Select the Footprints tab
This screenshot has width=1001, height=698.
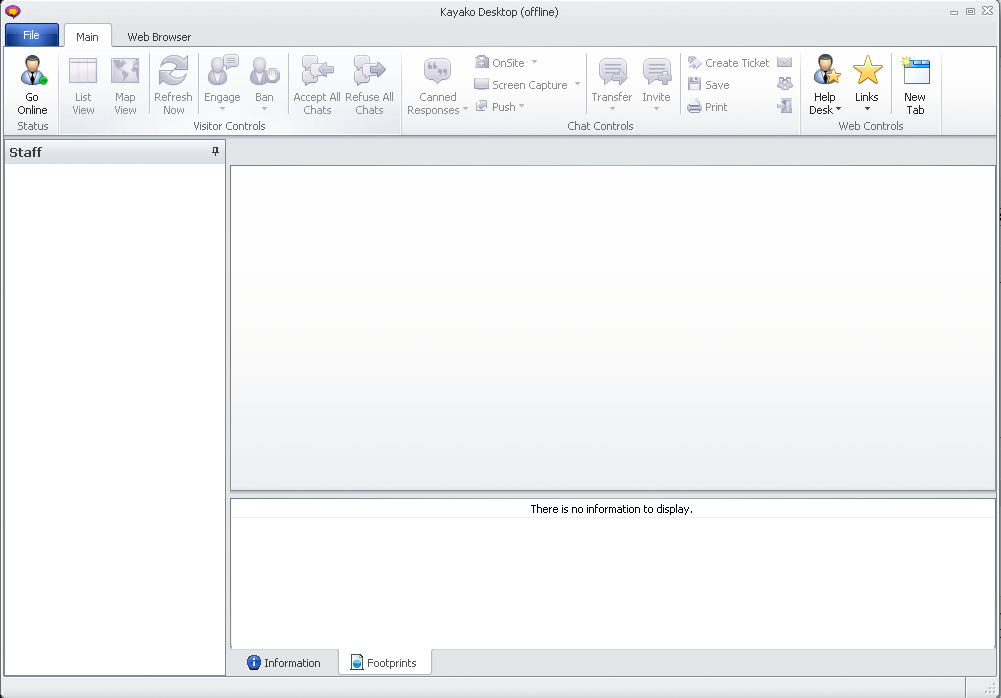pyautogui.click(x=384, y=663)
